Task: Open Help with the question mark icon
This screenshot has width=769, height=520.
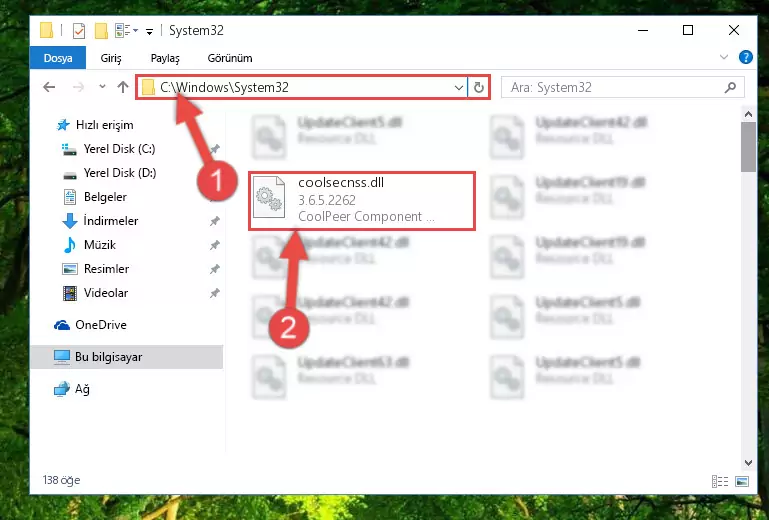Action: tap(745, 57)
